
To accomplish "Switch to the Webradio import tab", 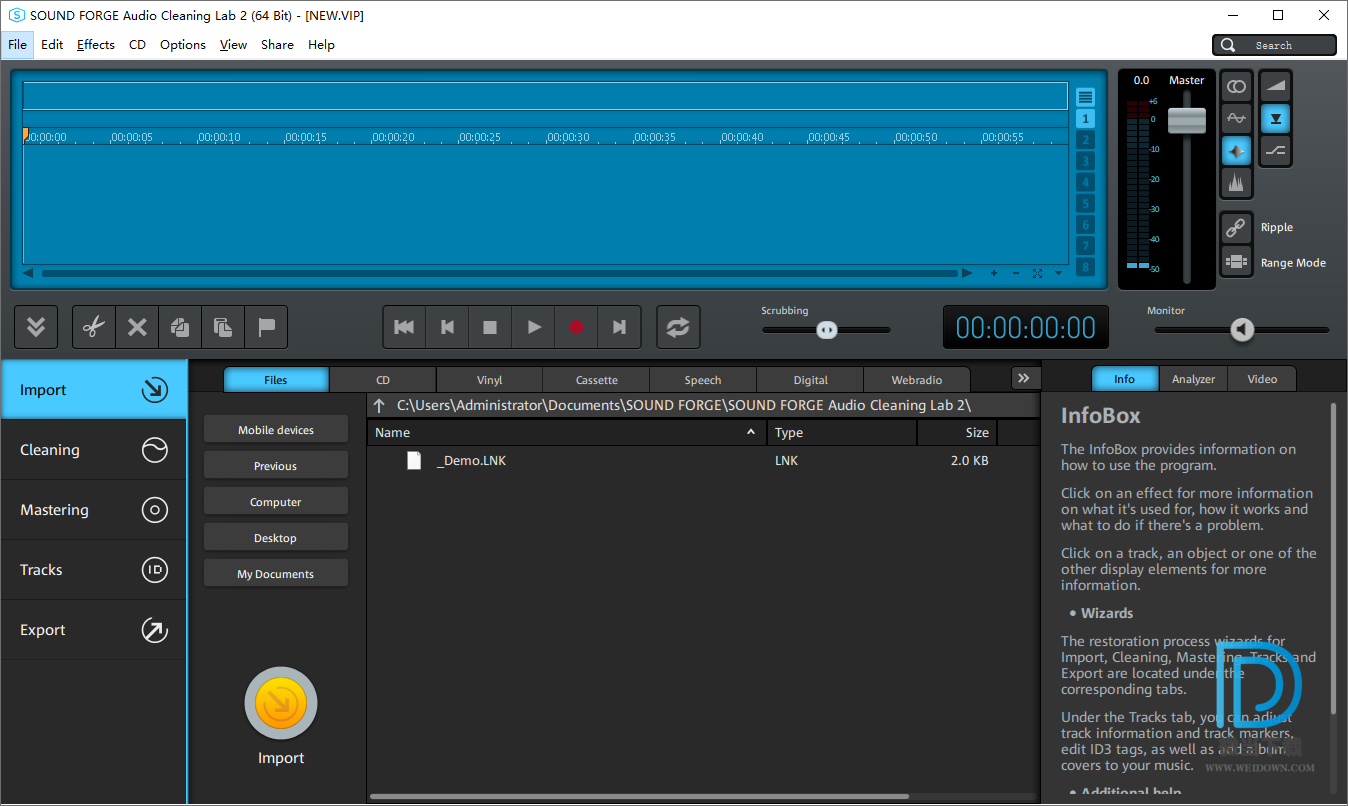I will coord(917,380).
